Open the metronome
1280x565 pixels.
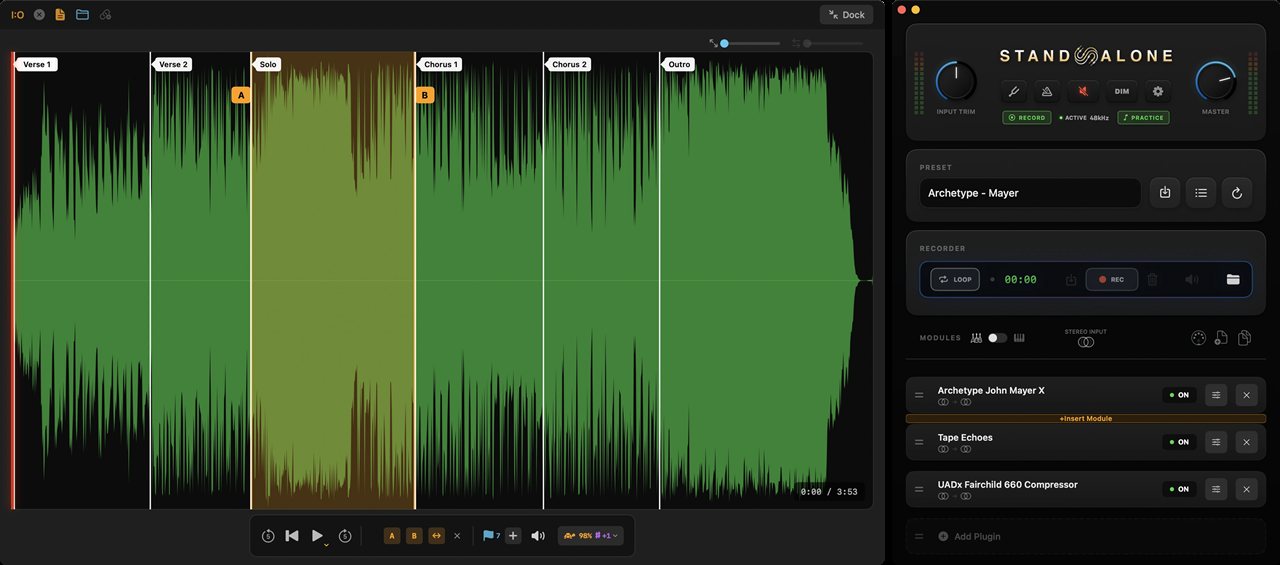point(1048,91)
